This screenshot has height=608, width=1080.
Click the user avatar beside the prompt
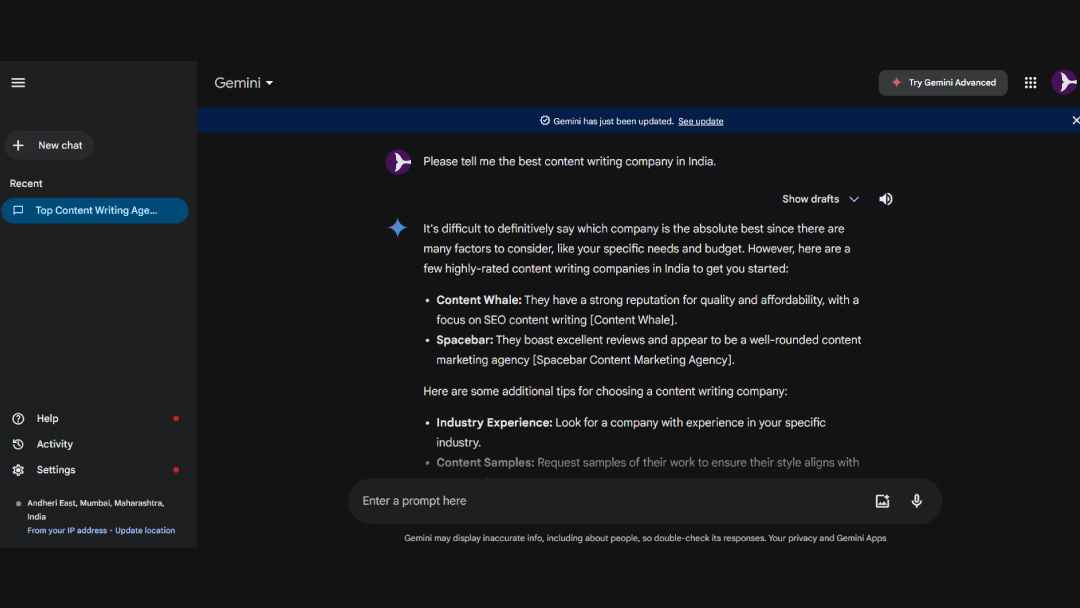(x=398, y=162)
